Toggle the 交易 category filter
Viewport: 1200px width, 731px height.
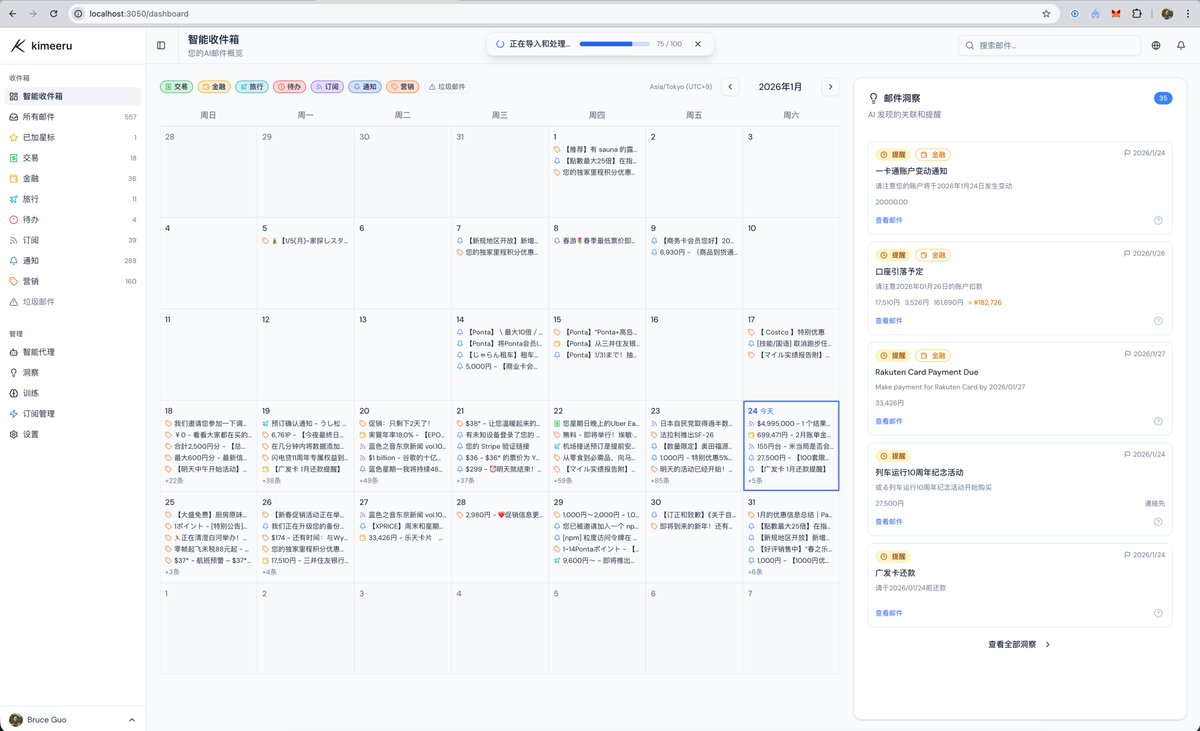[x=176, y=87]
